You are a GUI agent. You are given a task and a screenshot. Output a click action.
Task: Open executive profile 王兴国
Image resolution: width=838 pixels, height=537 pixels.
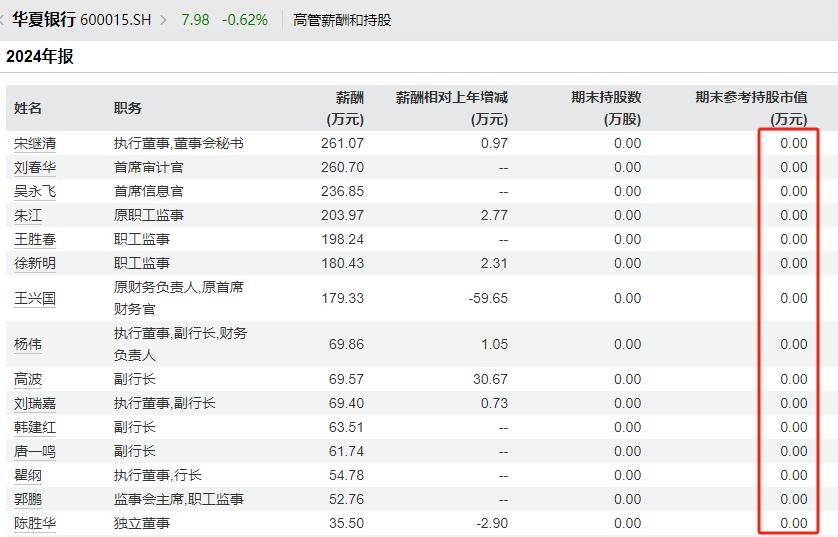[35, 298]
